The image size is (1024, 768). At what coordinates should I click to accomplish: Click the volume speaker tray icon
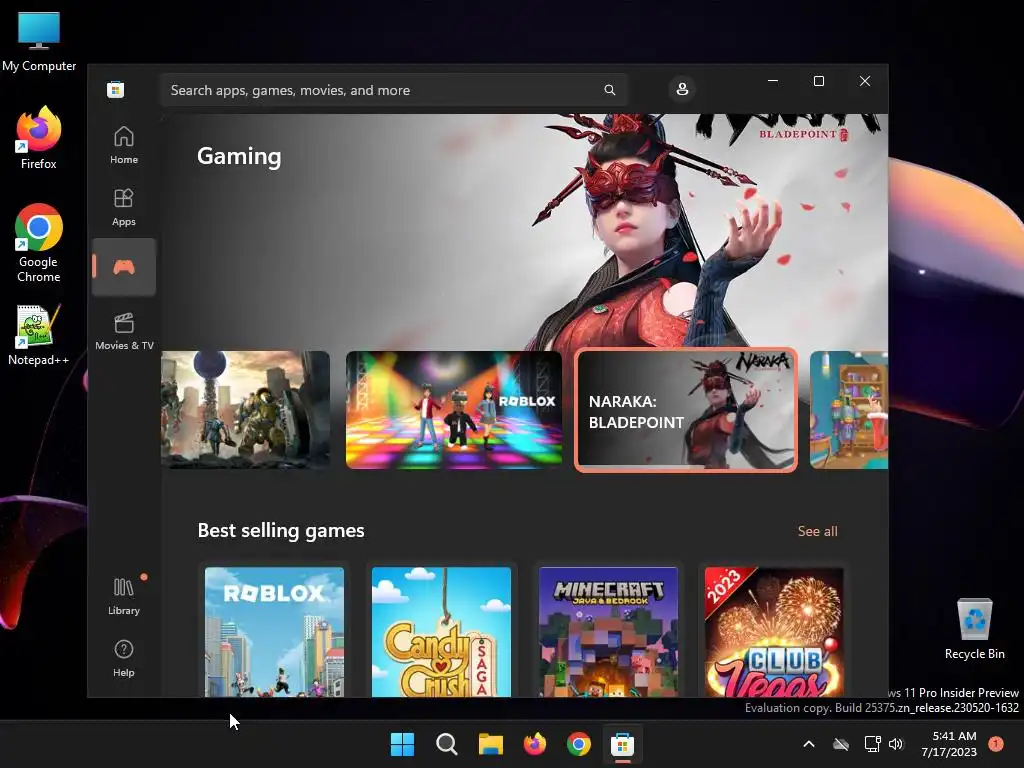895,744
